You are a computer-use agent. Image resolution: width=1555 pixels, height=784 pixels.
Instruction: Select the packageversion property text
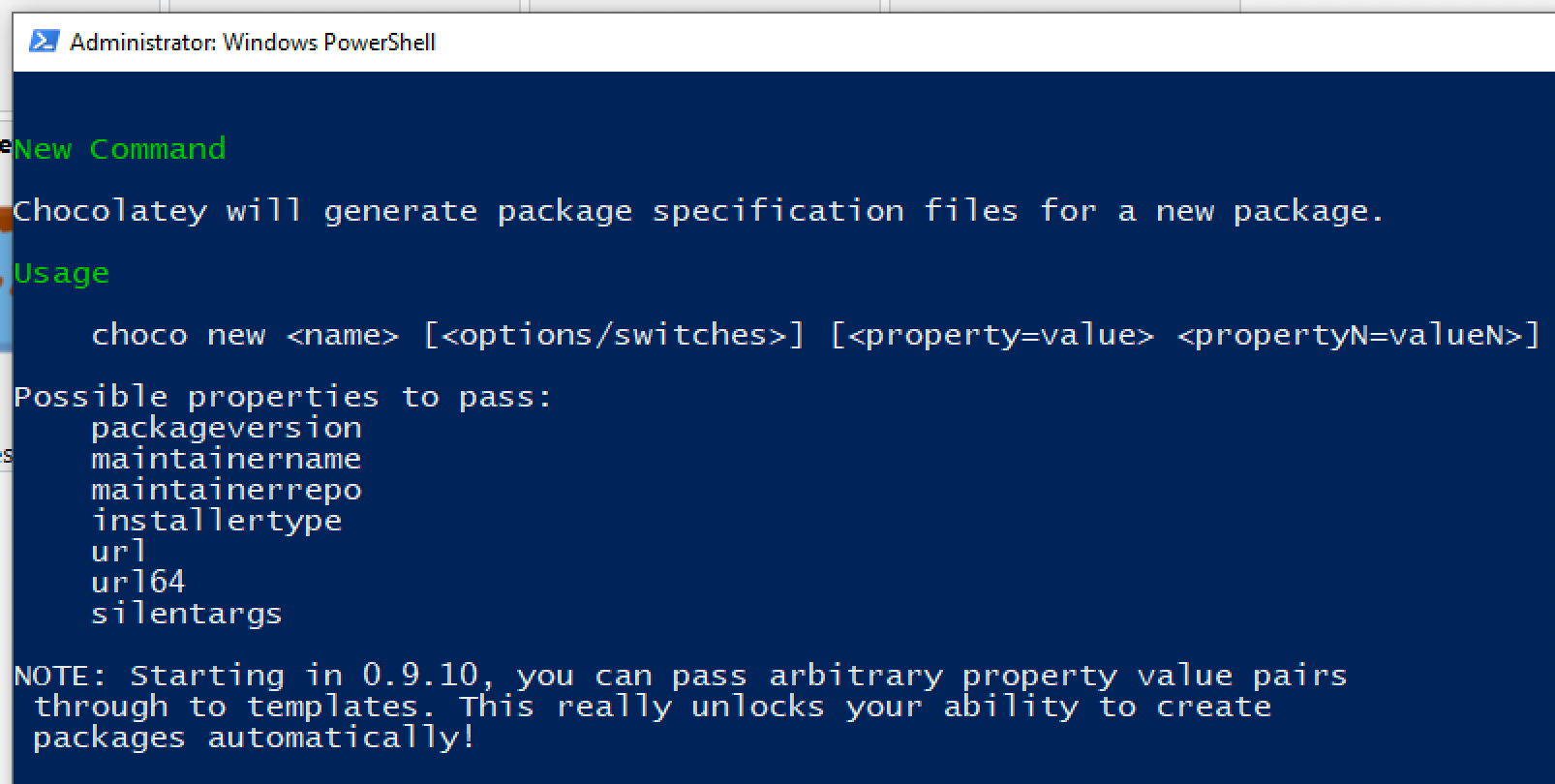pyautogui.click(x=227, y=427)
